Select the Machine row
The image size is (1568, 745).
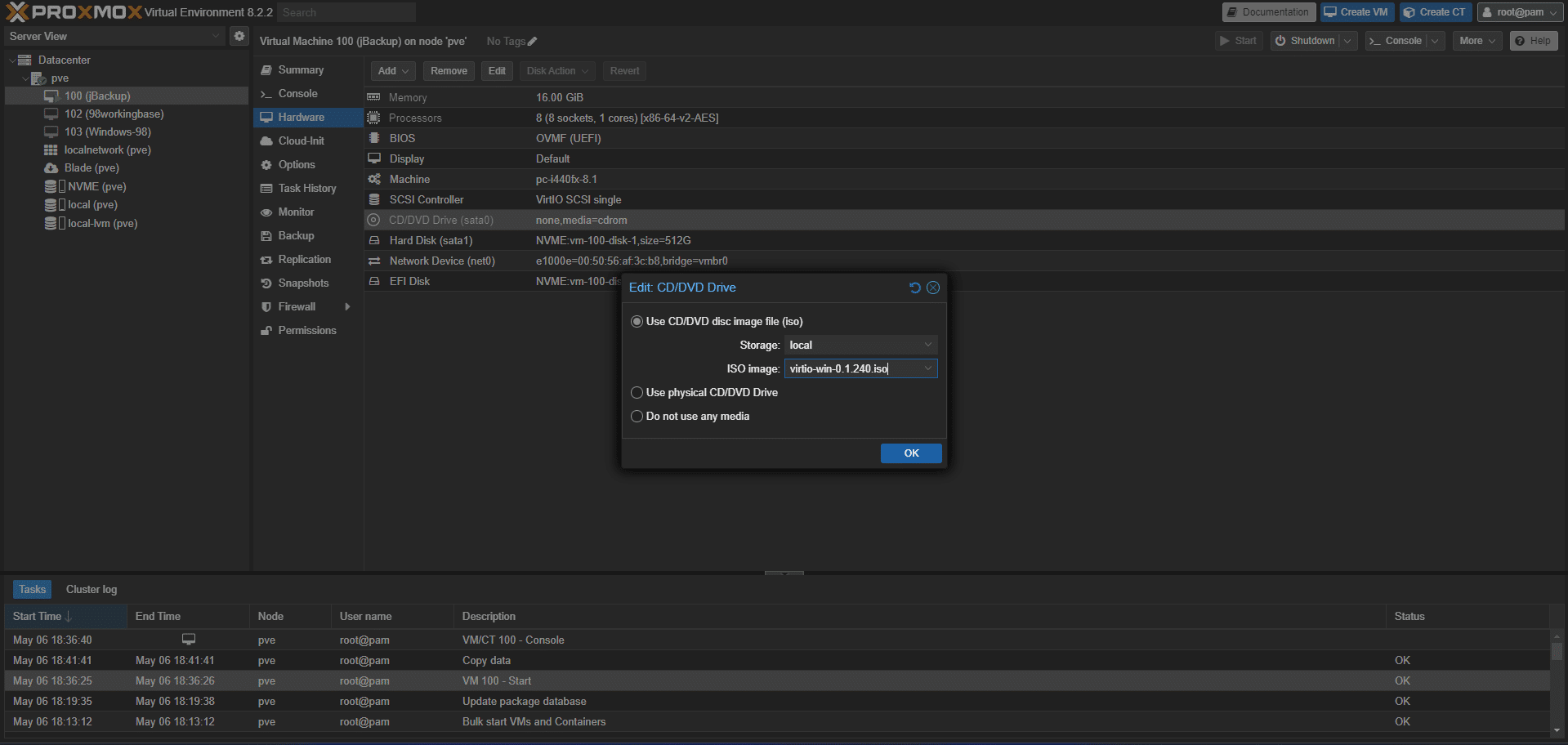(964, 179)
